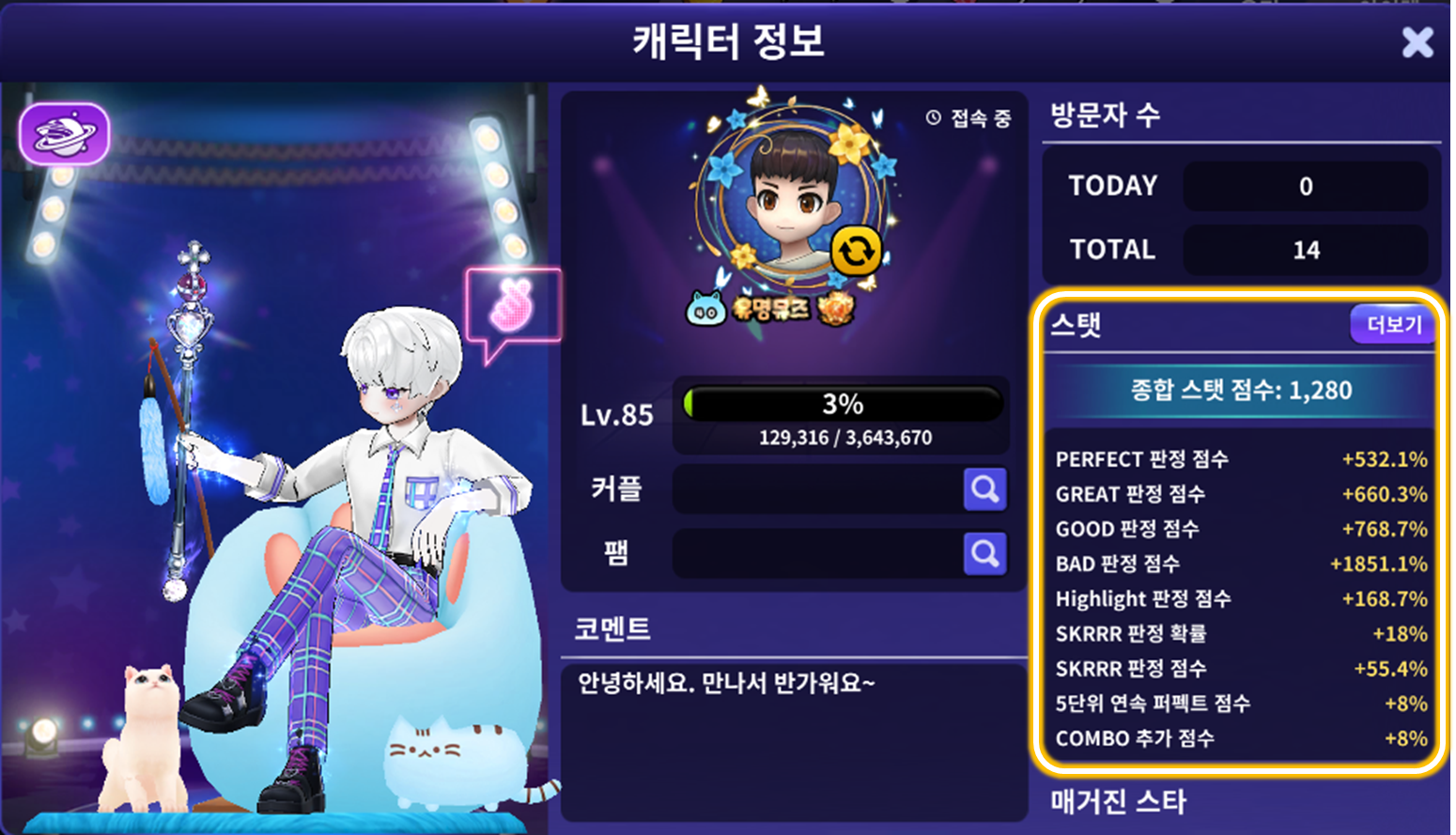This screenshot has height=835, width=1456.
Task: Click the cat face badge under avatar
Action: pyautogui.click(x=705, y=309)
